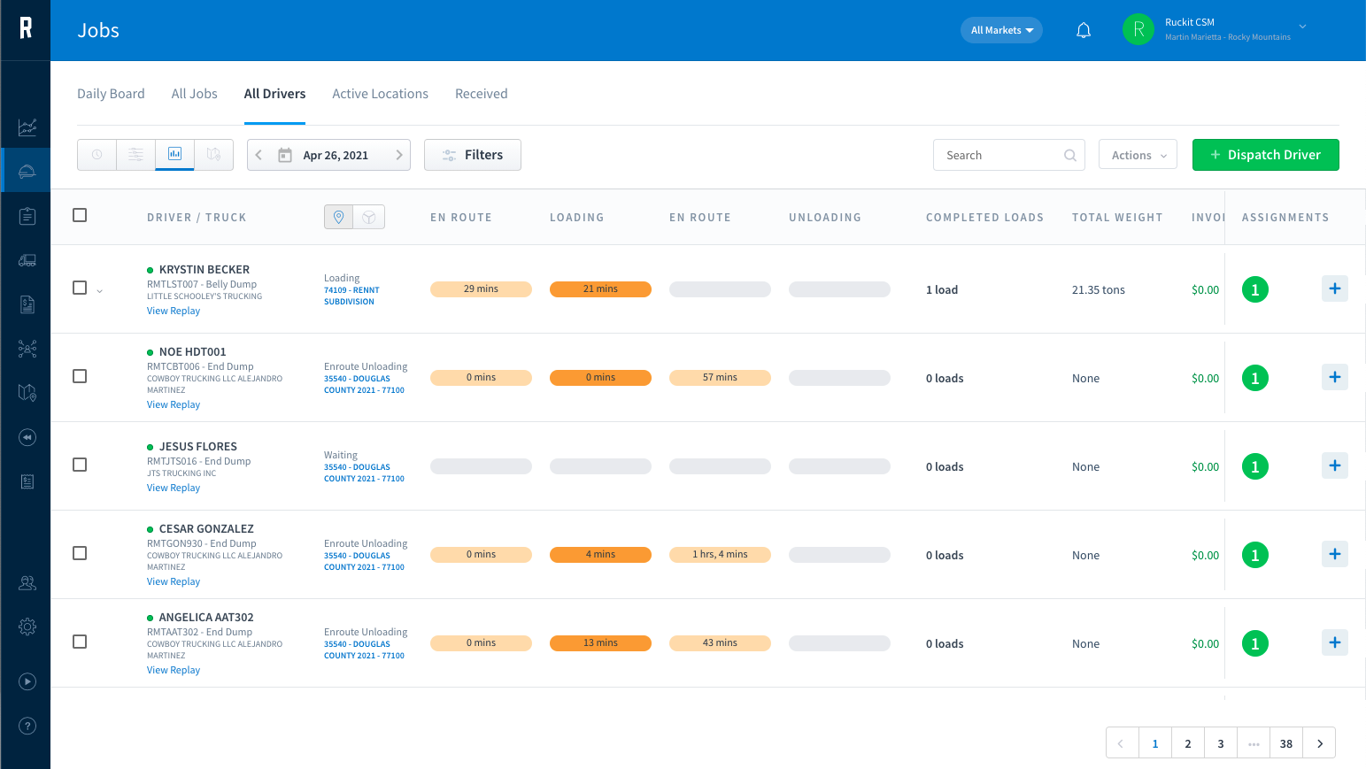Check the Jesus Flores row checkbox
1366x769 pixels.
[x=80, y=465]
